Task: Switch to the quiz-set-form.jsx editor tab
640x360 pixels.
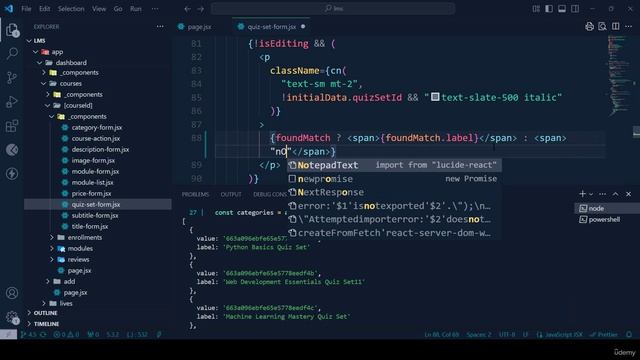Action: (x=271, y=27)
